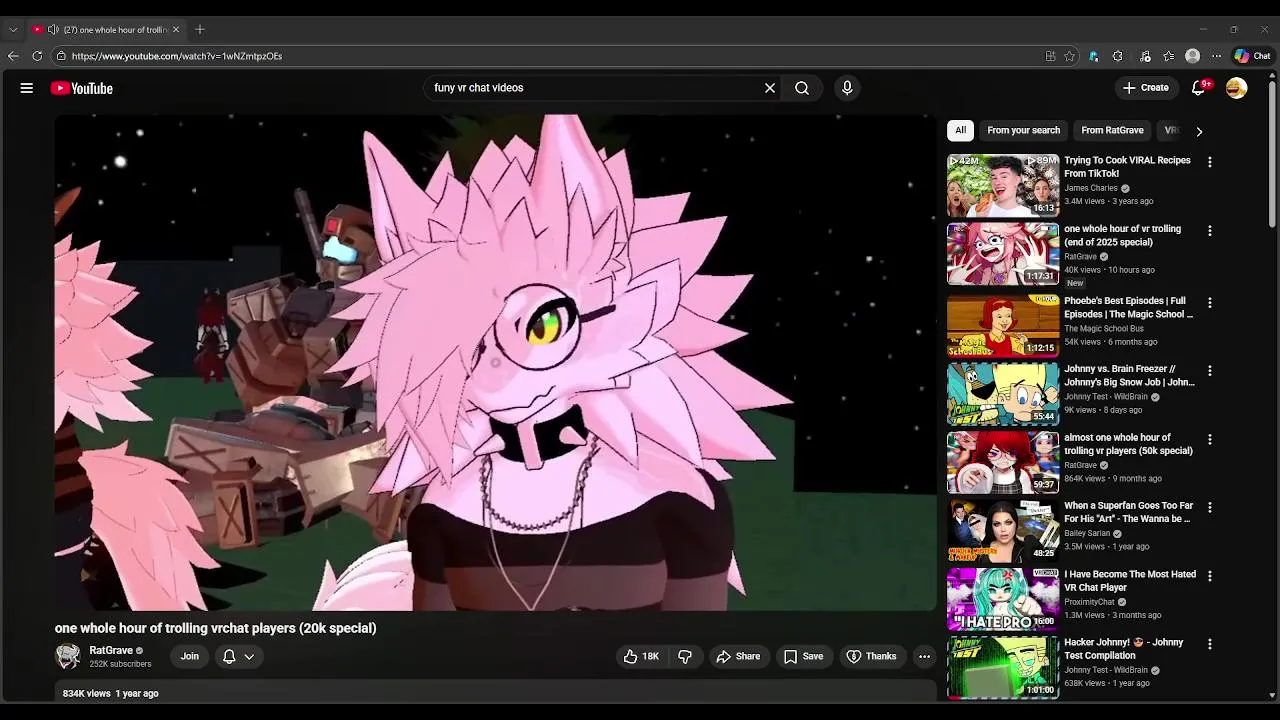Open options for I Have Become The Most Hated
Screen dimensions: 1280x720
pos(1210,576)
